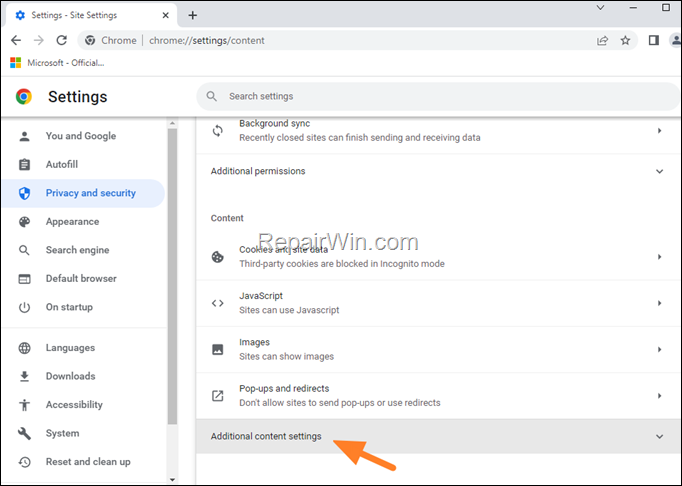Click the Cookies row right arrow

pos(659,257)
